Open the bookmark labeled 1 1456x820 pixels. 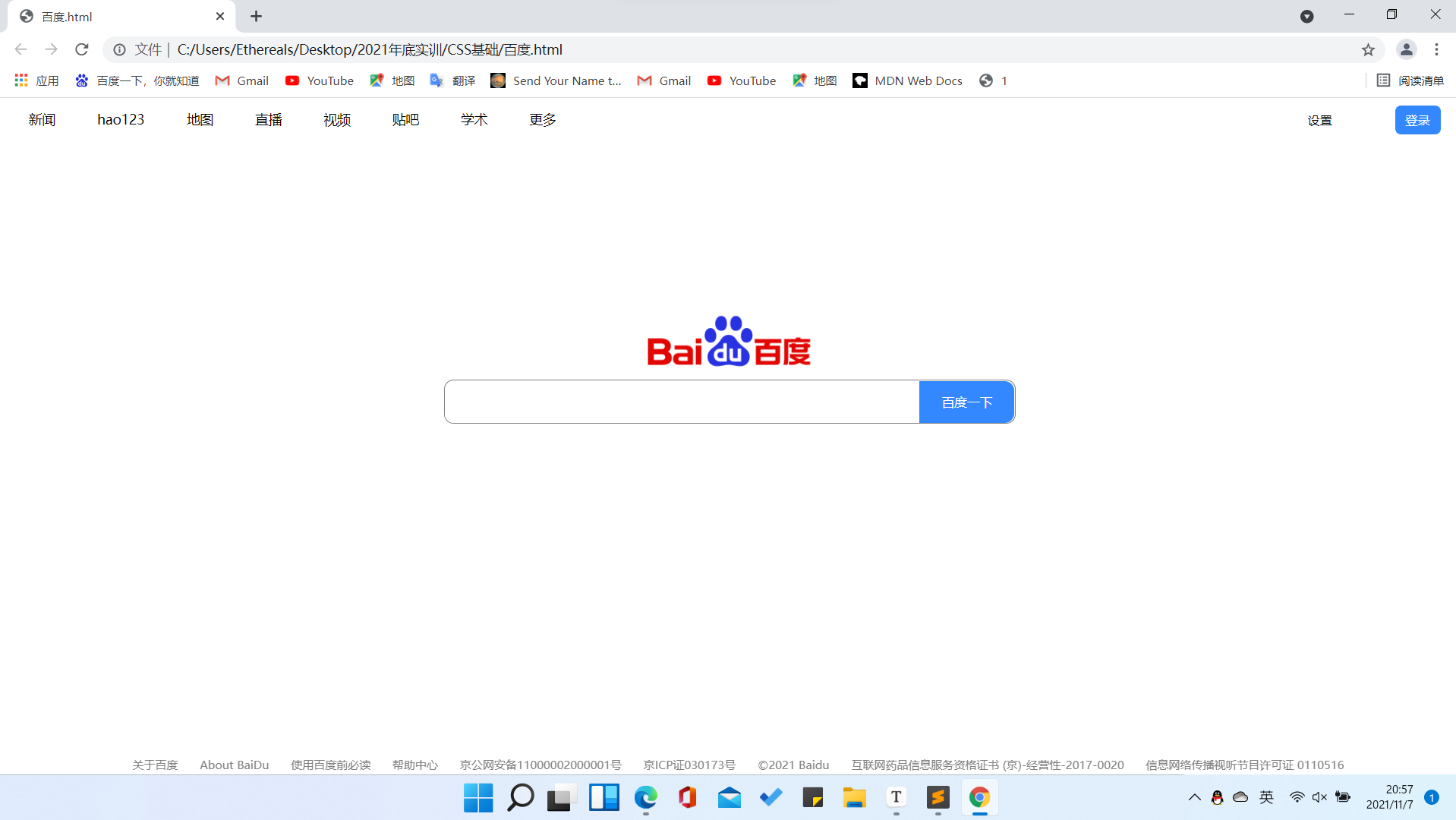coord(993,80)
